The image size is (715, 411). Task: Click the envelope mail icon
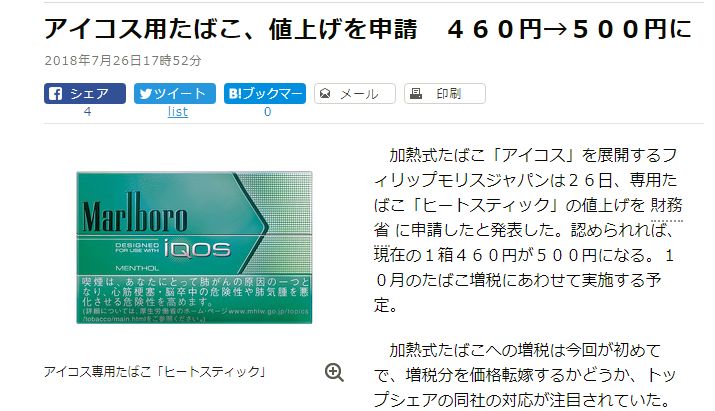pos(325,94)
